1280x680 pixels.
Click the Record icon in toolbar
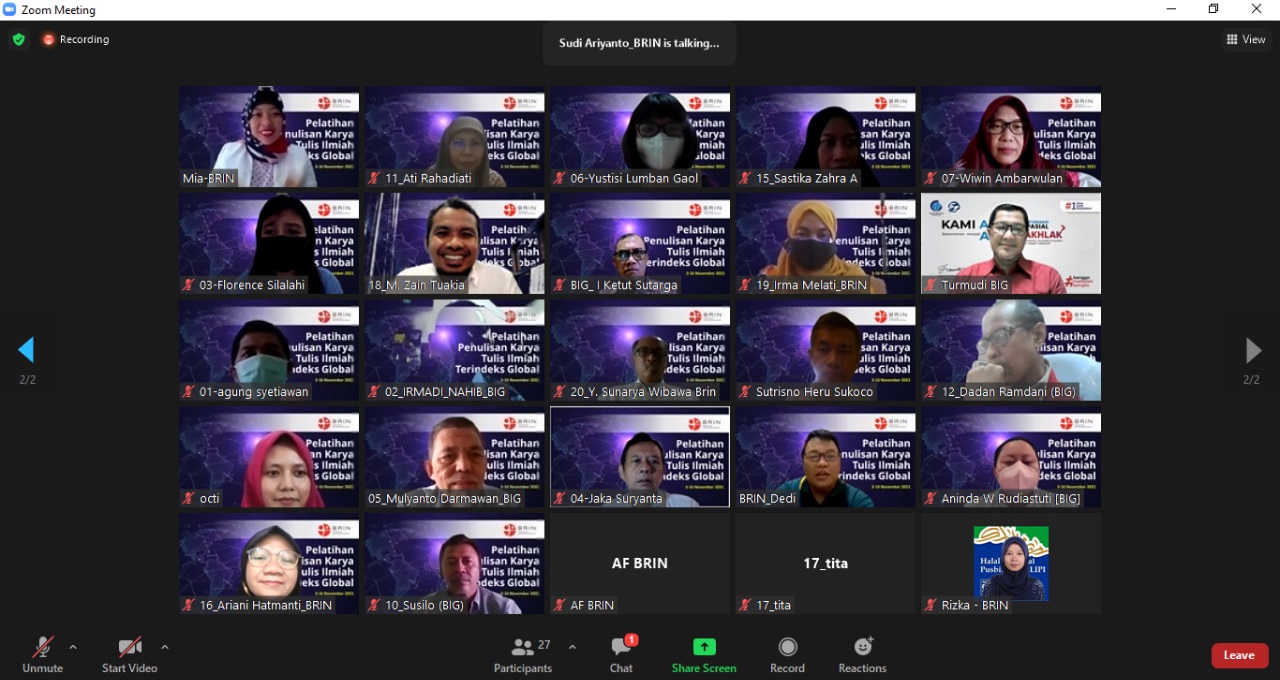(787, 647)
